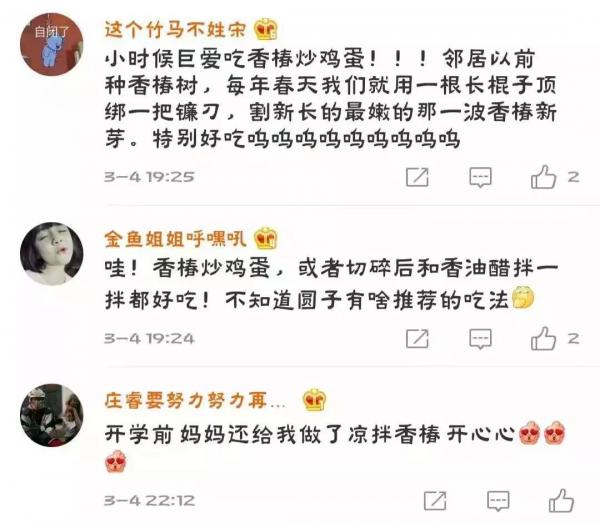Repost the first comment about 香椿炒鸡蛋
600x523 pixels.
coord(417,177)
